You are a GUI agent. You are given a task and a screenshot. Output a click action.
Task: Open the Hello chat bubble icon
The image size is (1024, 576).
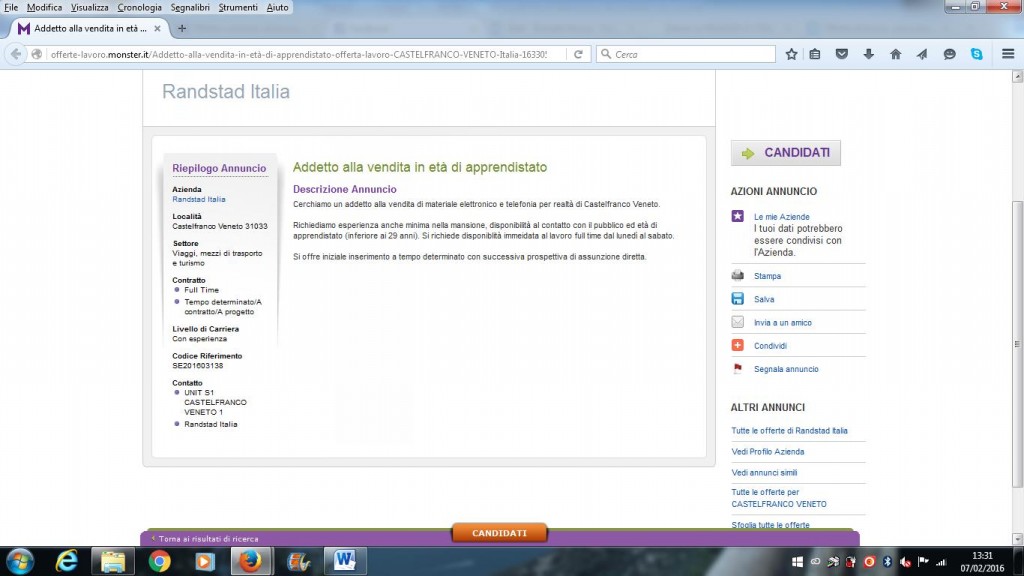pyautogui.click(x=950, y=54)
